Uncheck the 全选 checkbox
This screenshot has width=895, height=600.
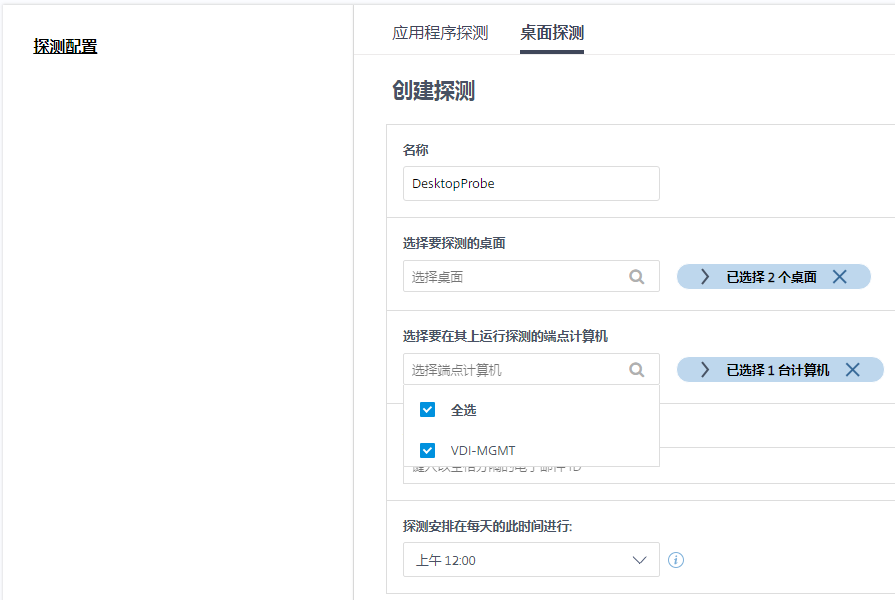click(x=428, y=410)
